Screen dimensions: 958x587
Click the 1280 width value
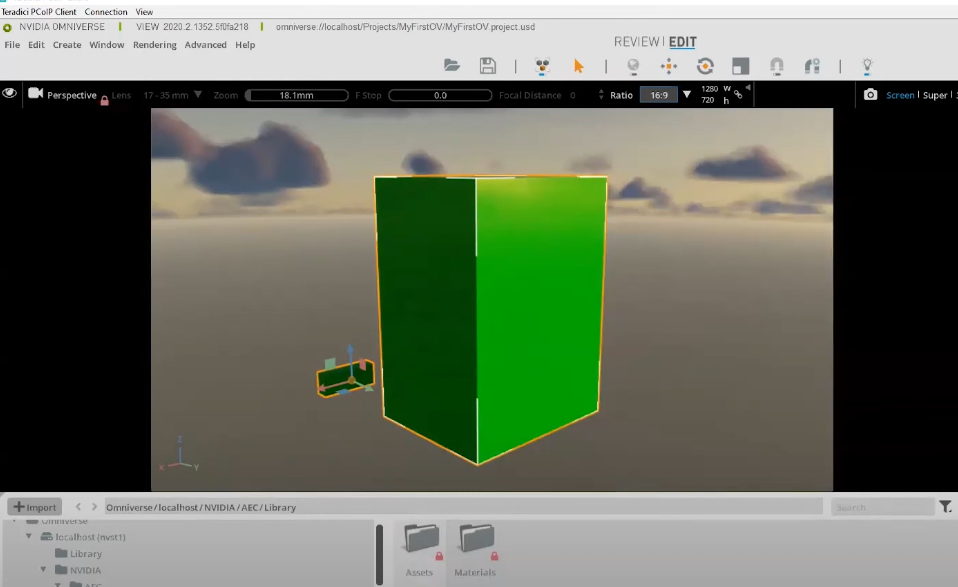click(x=709, y=89)
